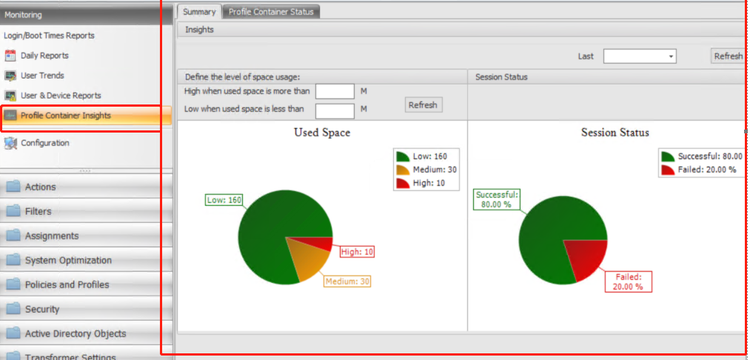Open the Configuration item

pyautogui.click(x=45, y=143)
